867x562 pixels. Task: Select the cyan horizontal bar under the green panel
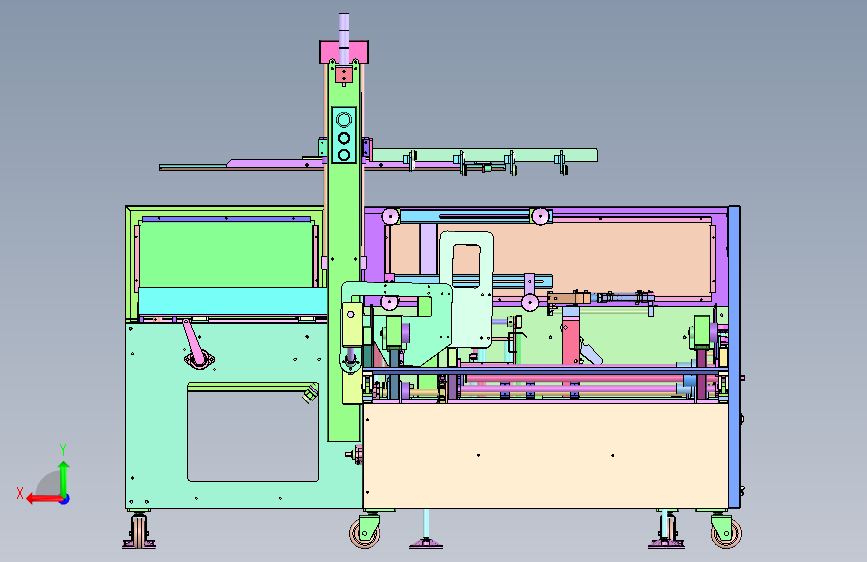233,301
